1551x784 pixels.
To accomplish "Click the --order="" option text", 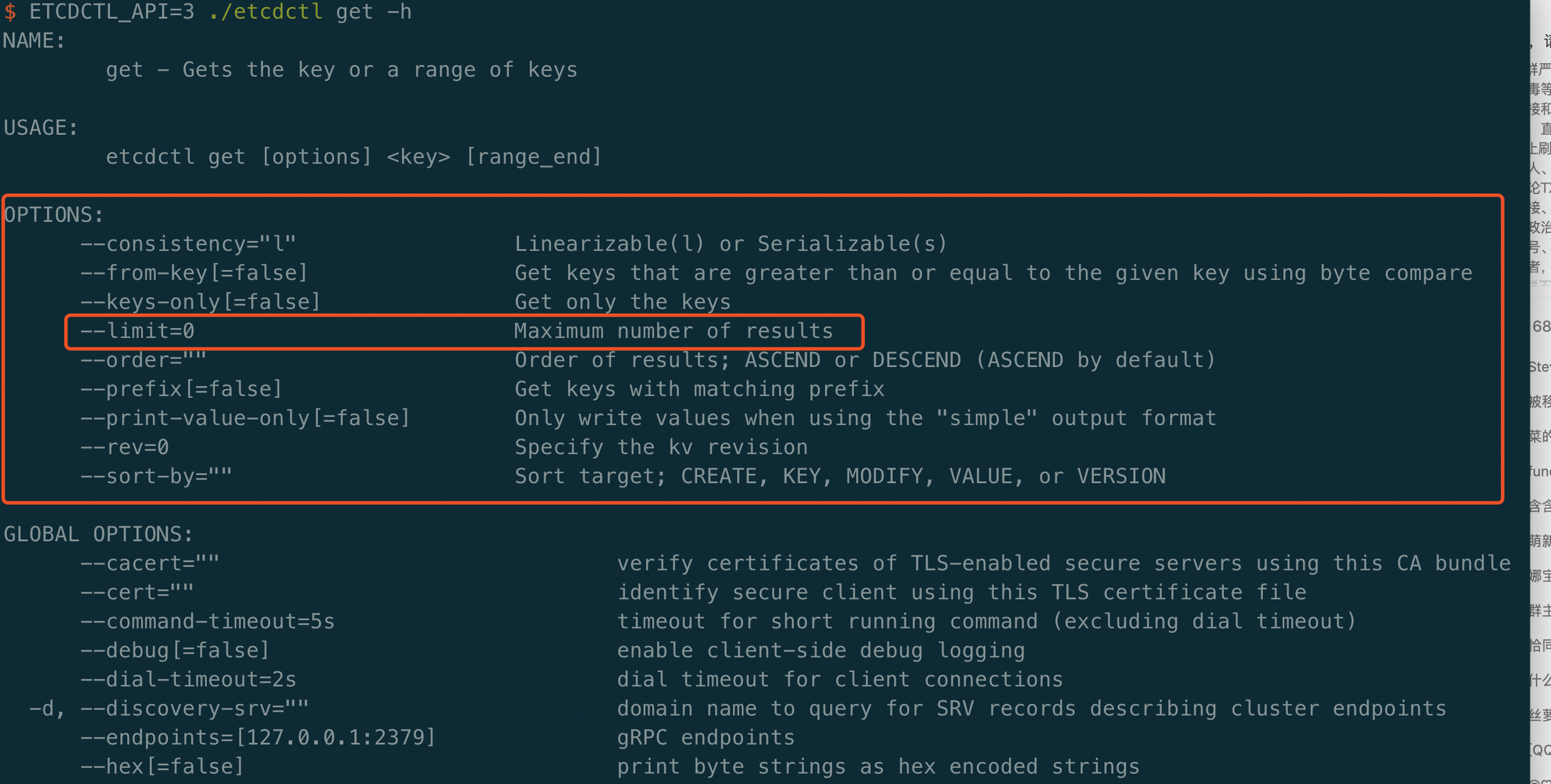I will [x=143, y=360].
